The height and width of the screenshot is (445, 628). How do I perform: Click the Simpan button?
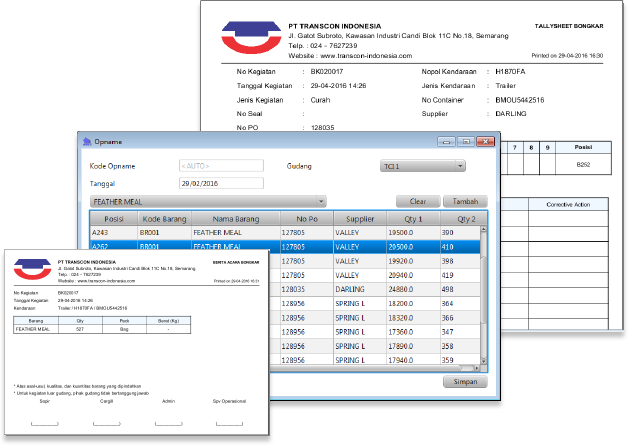(x=465, y=382)
